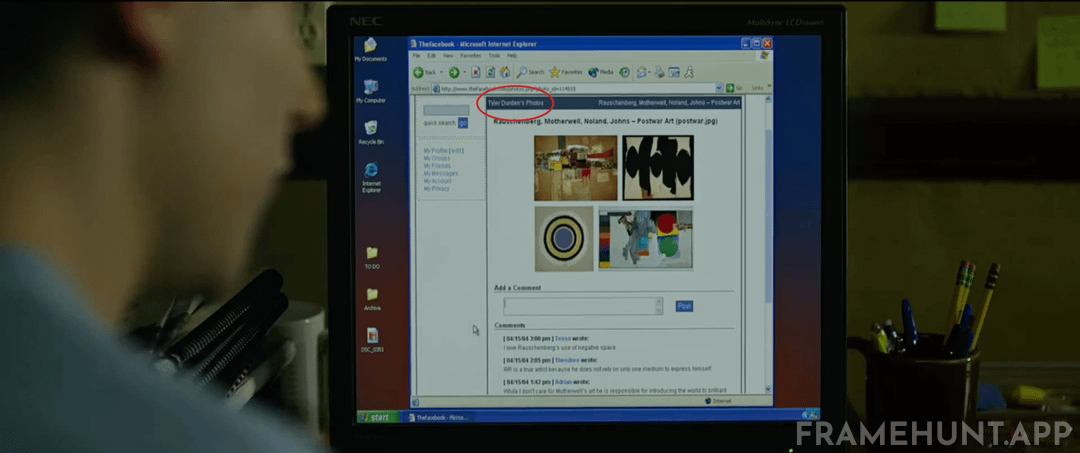Image resolution: width=1080 pixels, height=453 pixels.
Task: Click the edit link beside My Profile
Action: point(456,150)
